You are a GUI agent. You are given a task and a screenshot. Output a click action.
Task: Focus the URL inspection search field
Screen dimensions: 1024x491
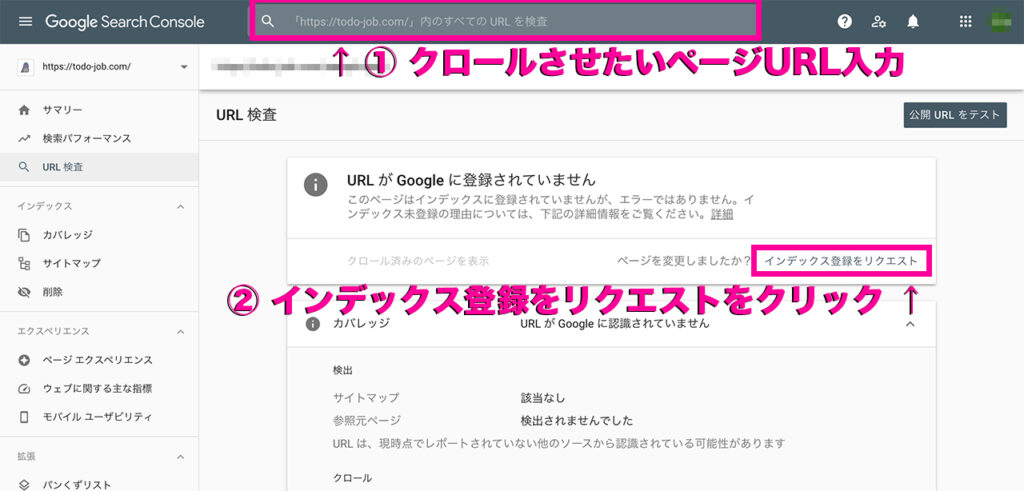tap(504, 22)
